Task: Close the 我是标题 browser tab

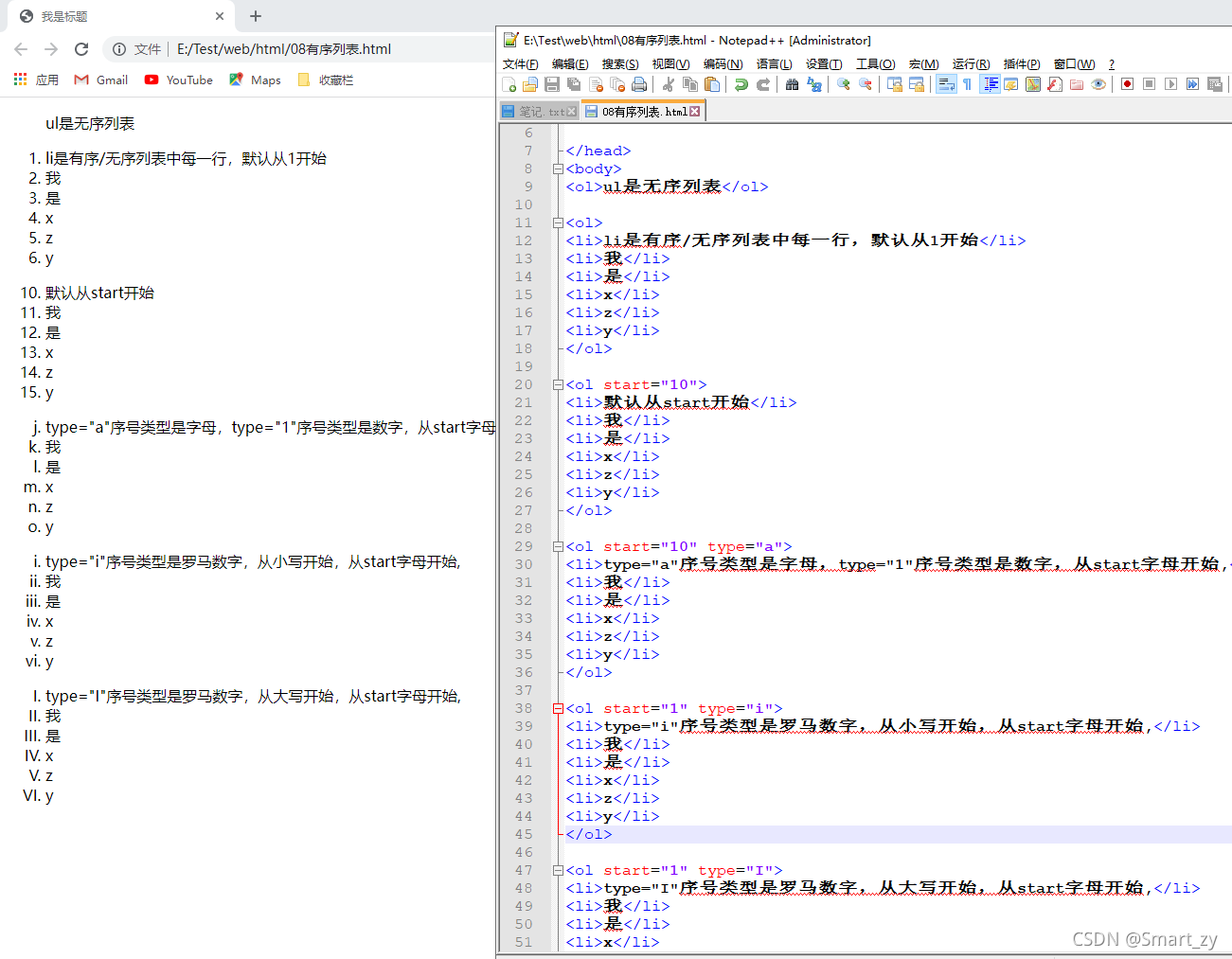Action: click(x=220, y=16)
